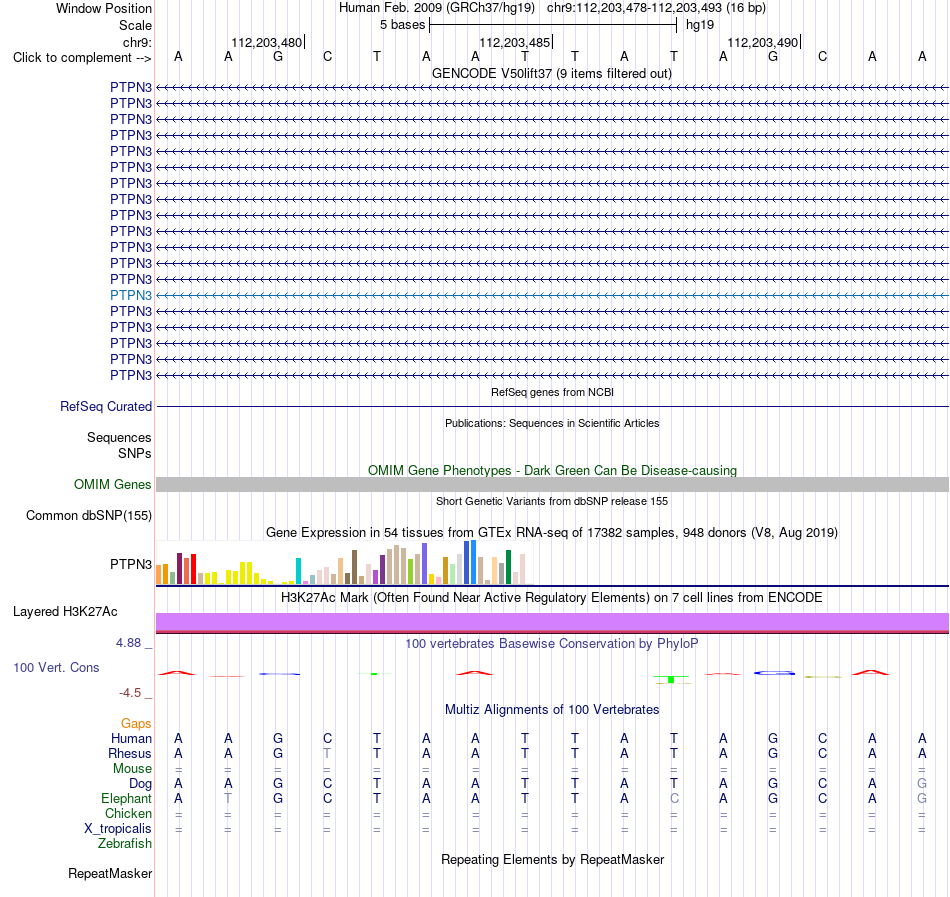Click the RefSeq Curated track label
Screen dimensions: 950x897
[105, 406]
